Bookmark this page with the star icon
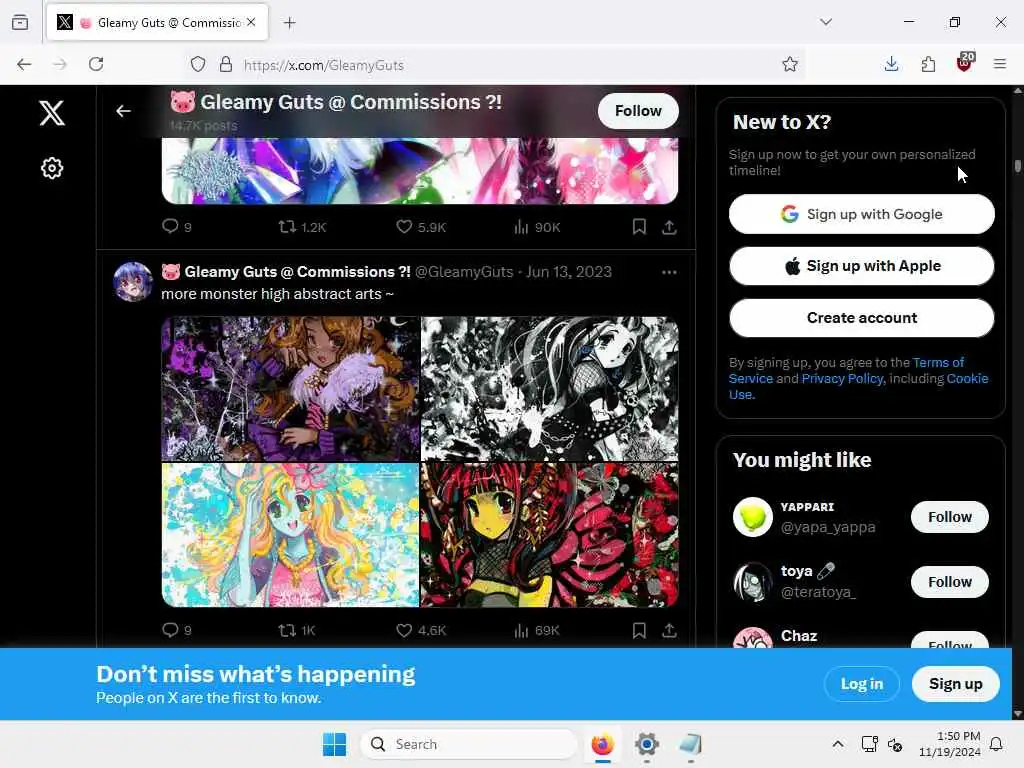Image resolution: width=1024 pixels, height=768 pixels. [790, 64]
